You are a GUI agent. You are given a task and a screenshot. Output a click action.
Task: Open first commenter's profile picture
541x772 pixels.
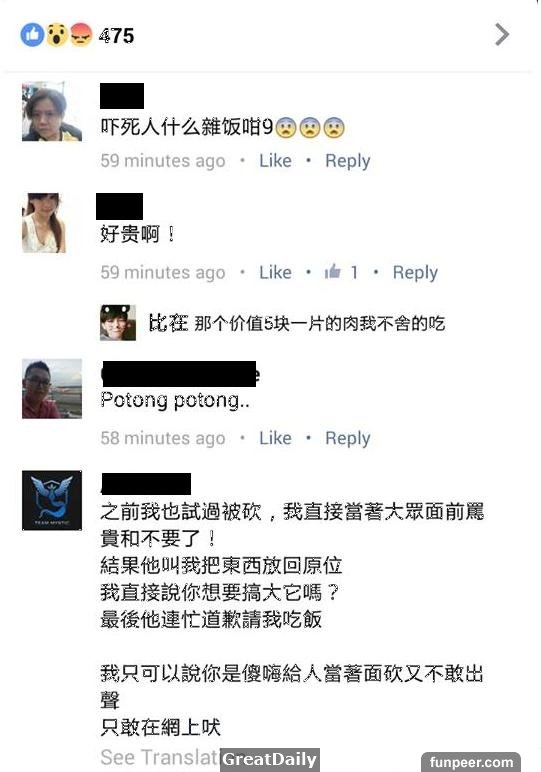[52, 112]
